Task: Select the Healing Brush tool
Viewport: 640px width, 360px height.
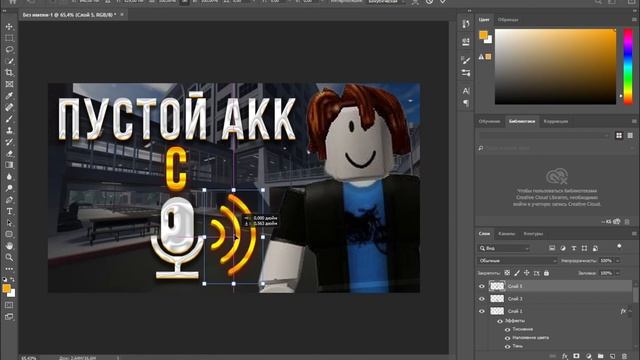Action: 9,107
